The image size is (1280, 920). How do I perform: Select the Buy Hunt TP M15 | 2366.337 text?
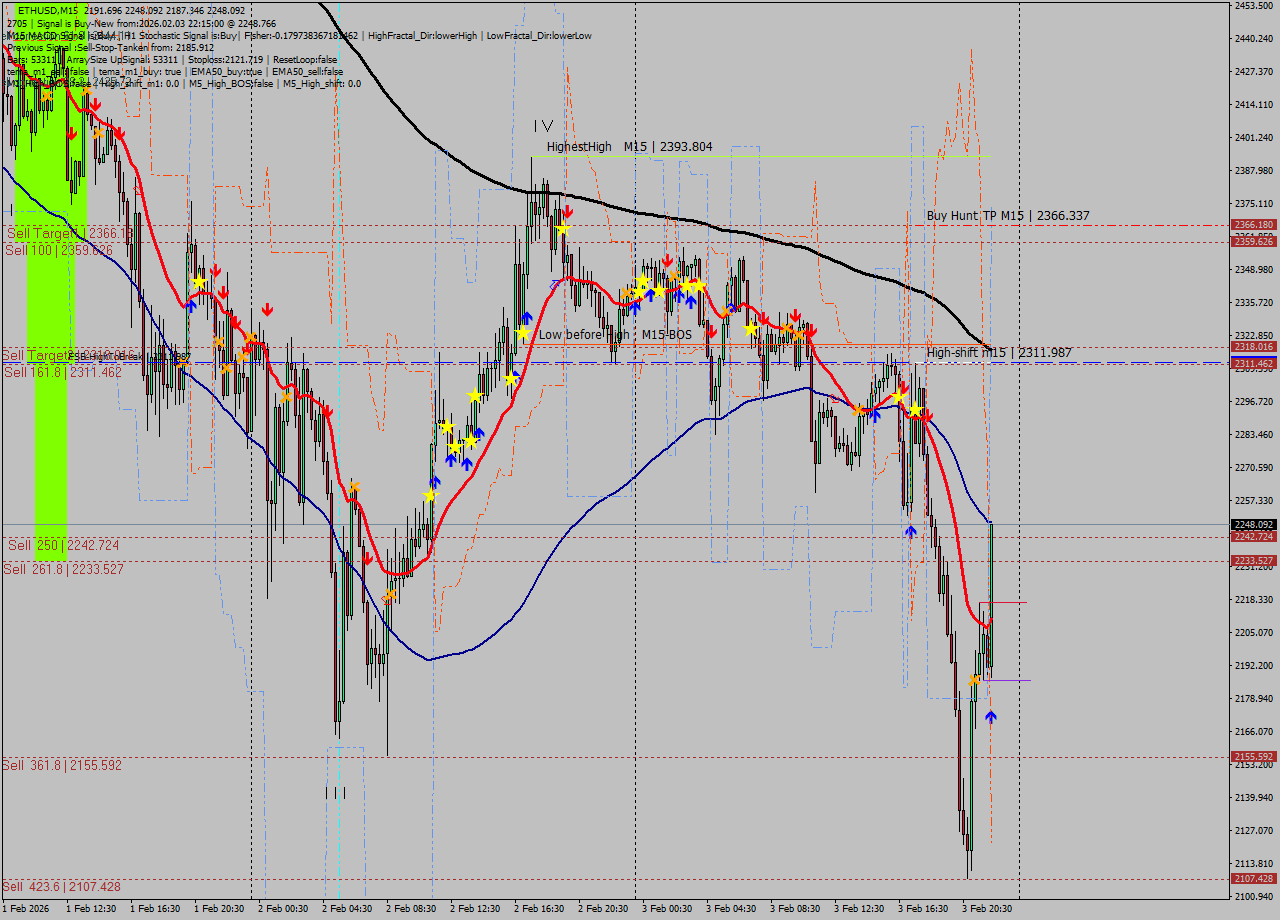(x=1008, y=215)
